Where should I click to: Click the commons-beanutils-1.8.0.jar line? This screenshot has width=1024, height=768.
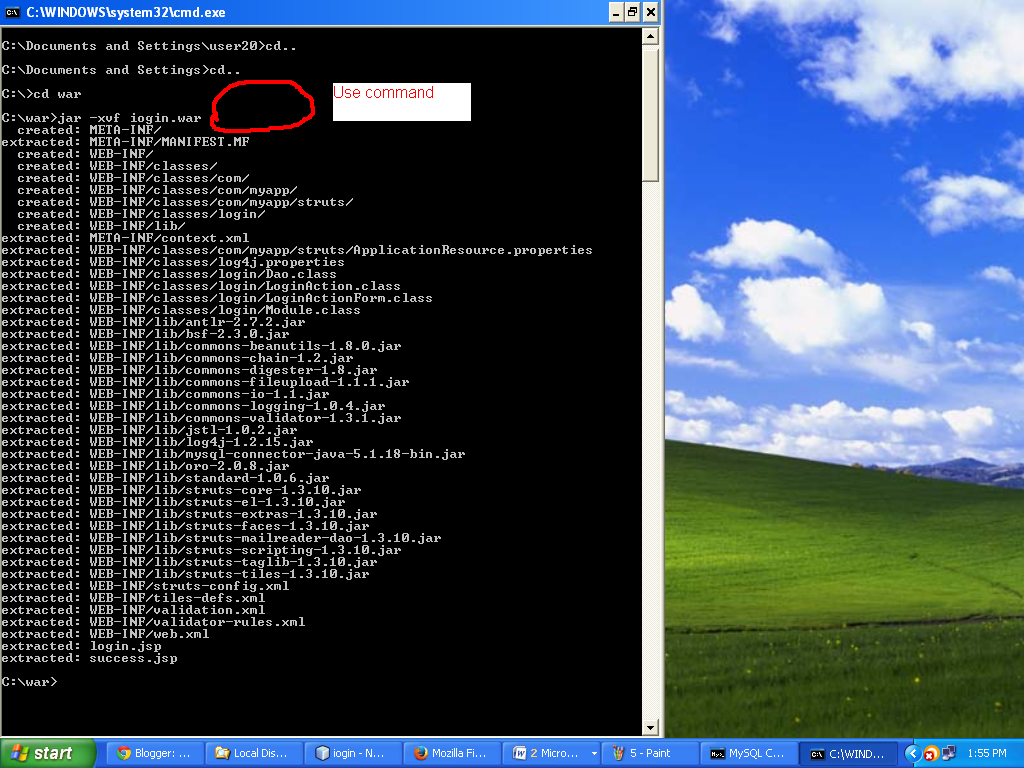coord(201,346)
